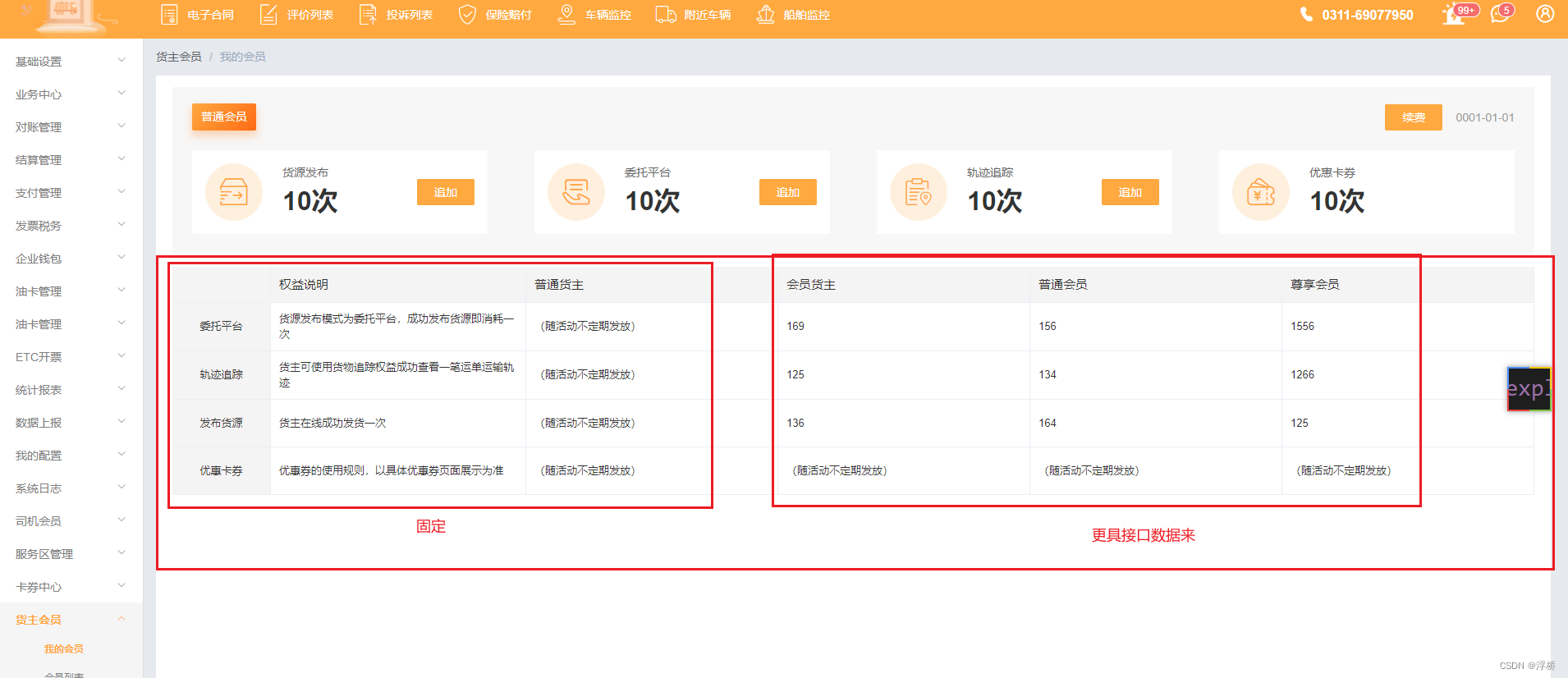Click 追加 button on 货源发布 card
Image resolution: width=1568 pixels, height=678 pixels.
tap(446, 192)
